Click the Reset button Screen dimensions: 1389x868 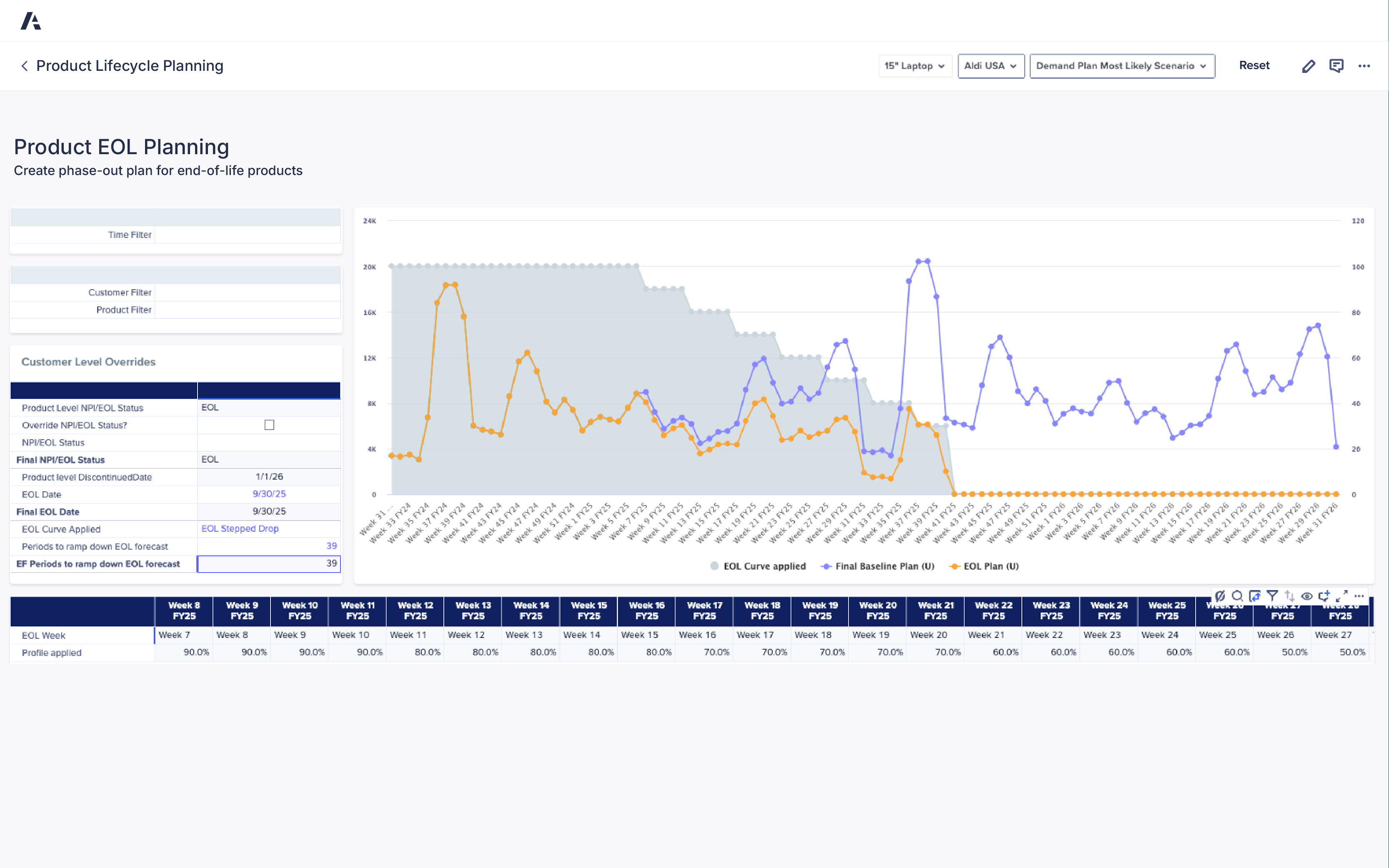(x=1254, y=65)
